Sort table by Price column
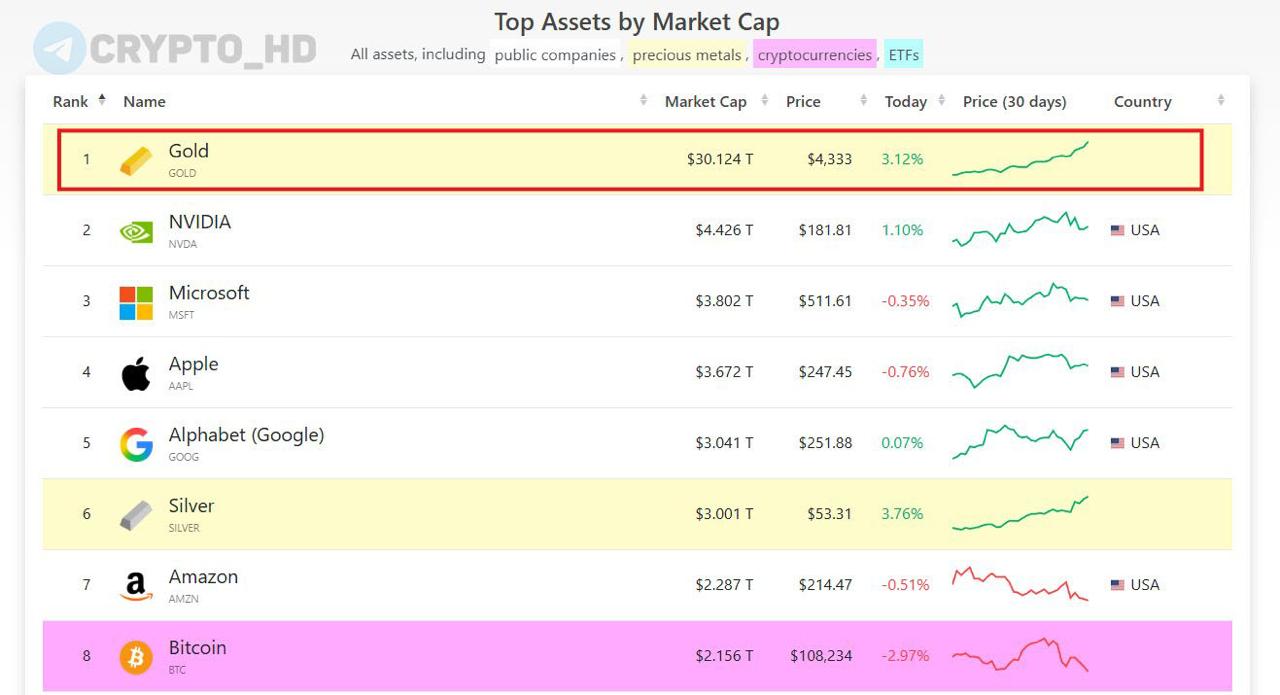Screen dimensions: 1280x695 tap(803, 102)
